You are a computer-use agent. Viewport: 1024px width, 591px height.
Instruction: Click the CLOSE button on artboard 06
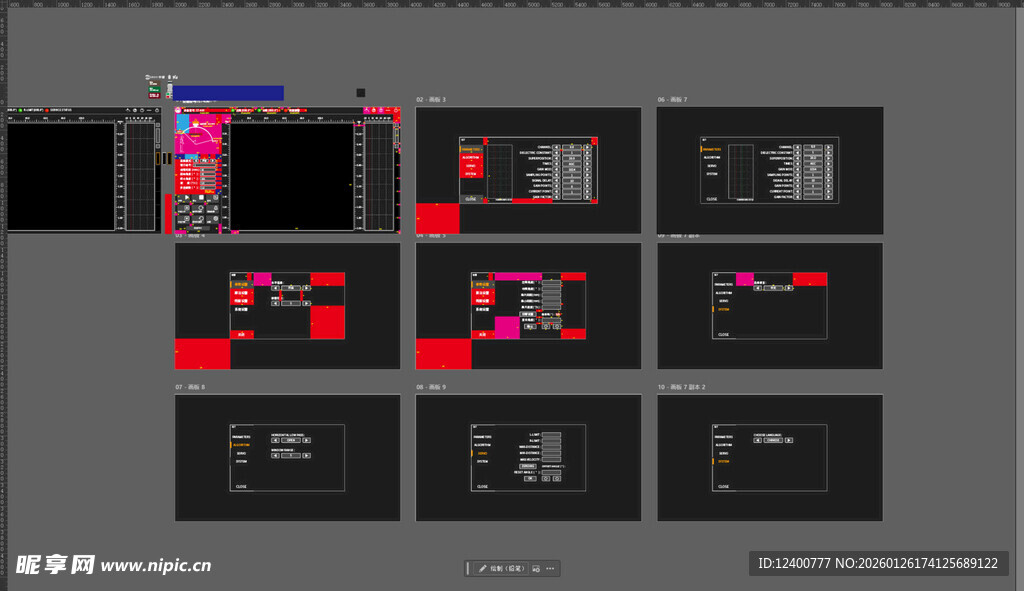click(711, 198)
